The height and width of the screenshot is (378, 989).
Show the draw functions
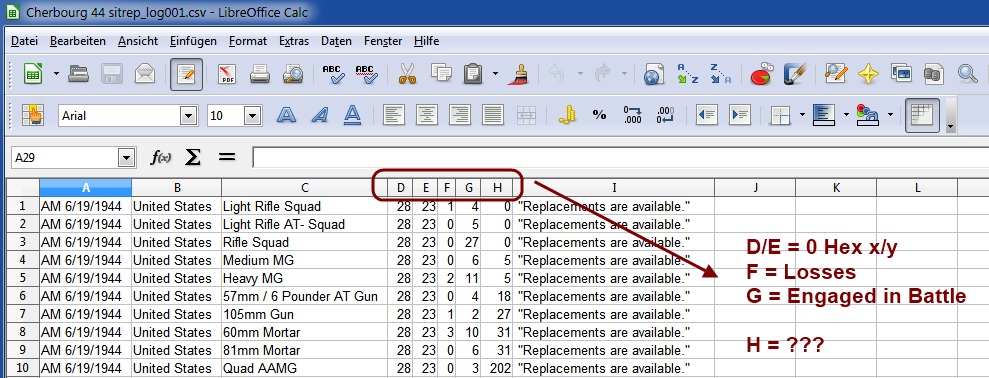point(795,74)
